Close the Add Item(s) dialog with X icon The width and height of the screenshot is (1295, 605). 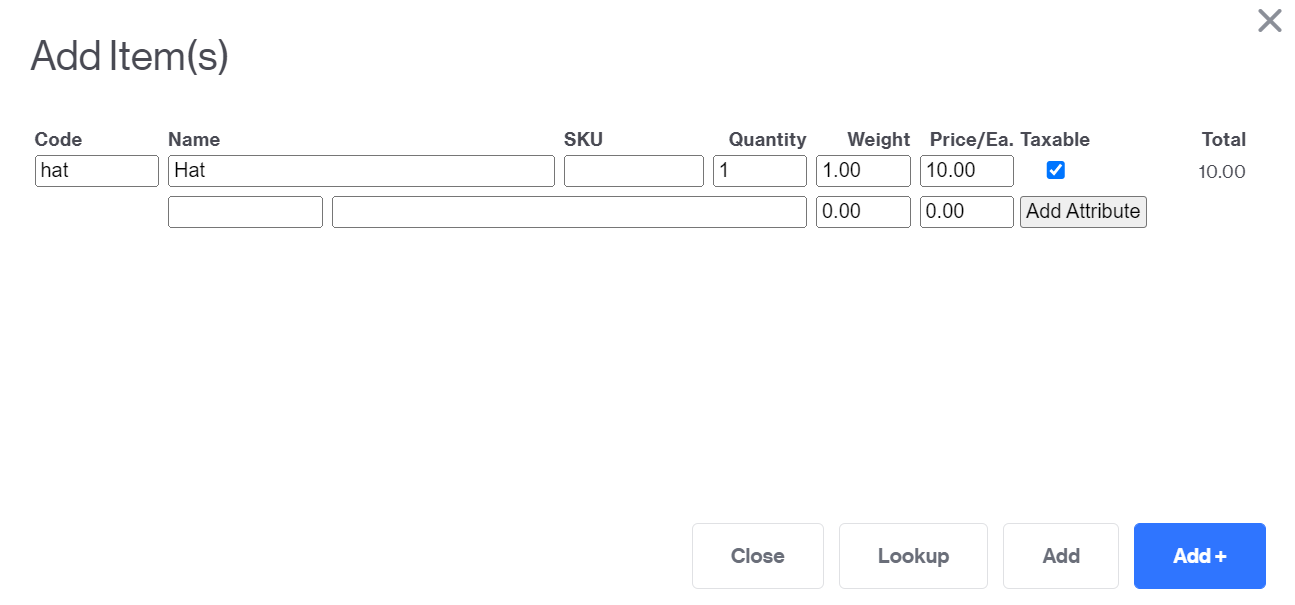pyautogui.click(x=1269, y=21)
